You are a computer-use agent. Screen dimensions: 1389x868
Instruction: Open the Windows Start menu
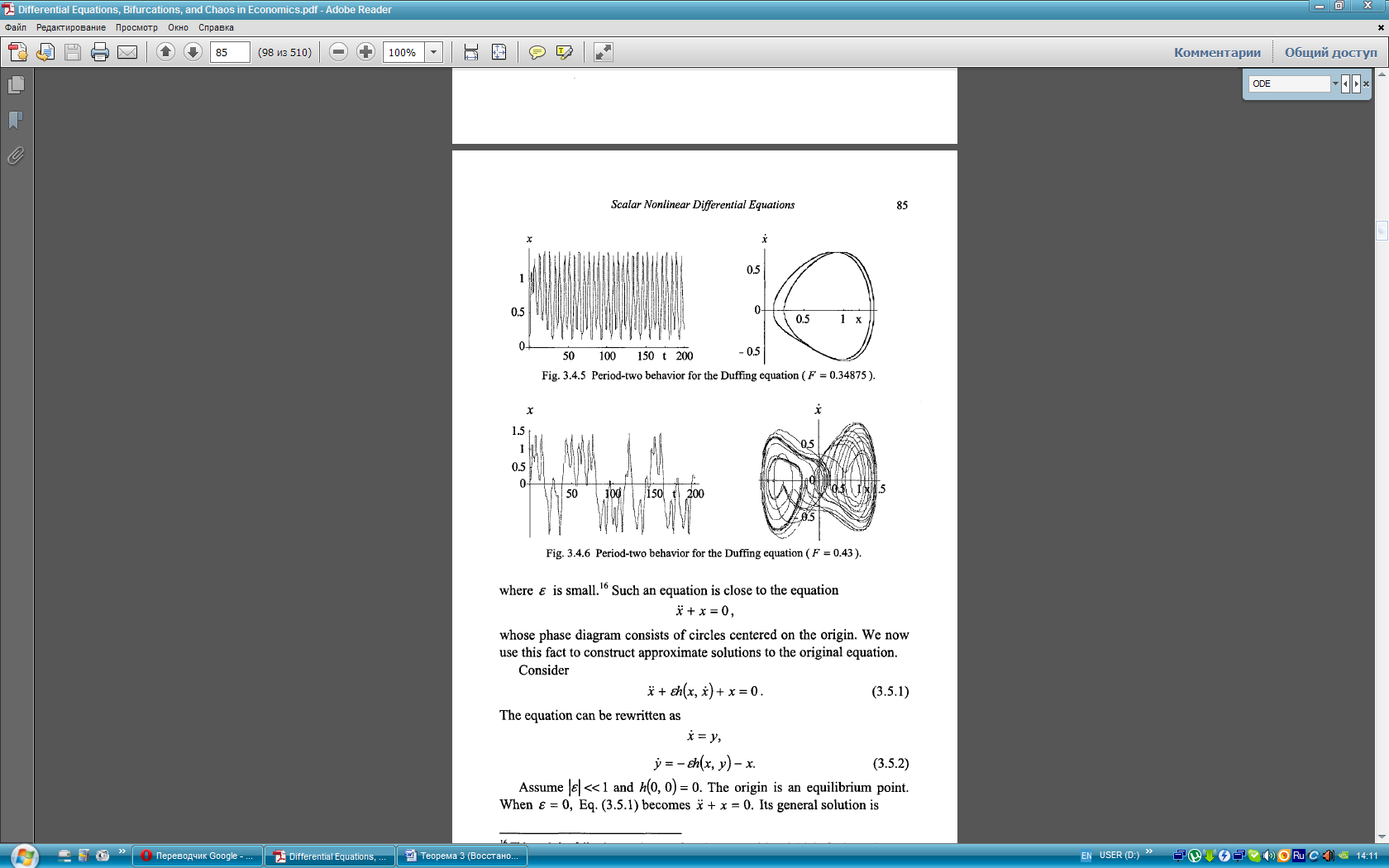point(24,856)
